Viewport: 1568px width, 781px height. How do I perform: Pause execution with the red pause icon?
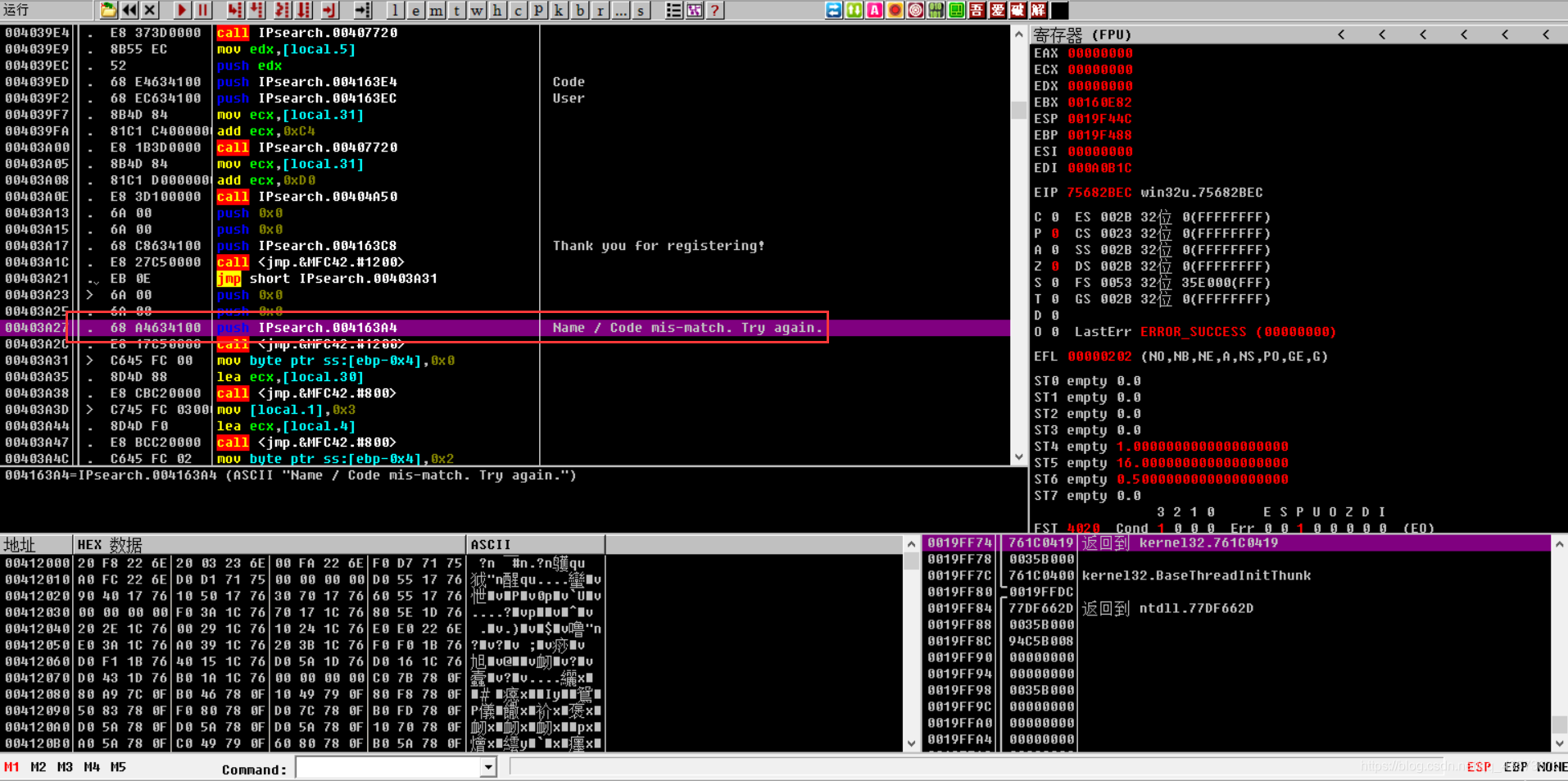[202, 10]
